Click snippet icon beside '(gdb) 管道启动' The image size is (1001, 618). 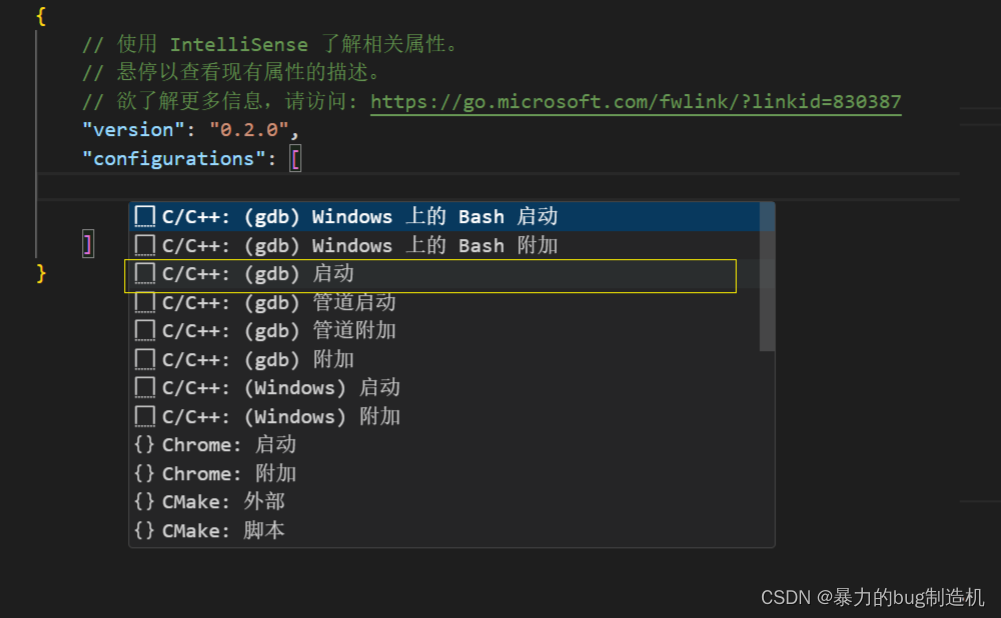point(145,303)
